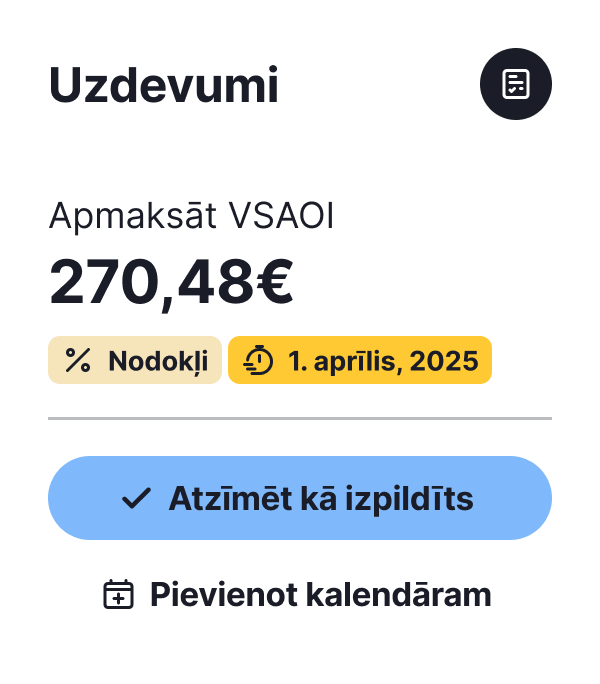The height and width of the screenshot is (684, 600).
Task: Click the year 2025 in the yellow tag
Action: pyautogui.click(x=442, y=361)
